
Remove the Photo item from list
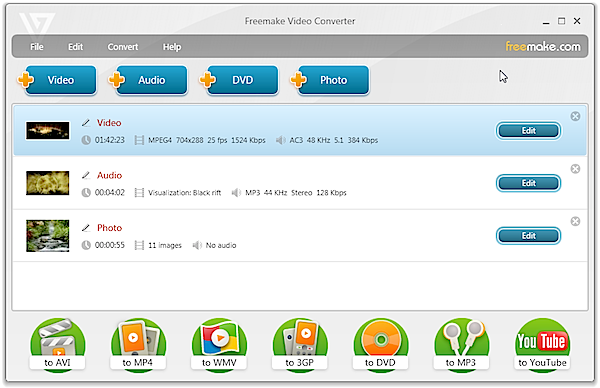[x=575, y=221]
